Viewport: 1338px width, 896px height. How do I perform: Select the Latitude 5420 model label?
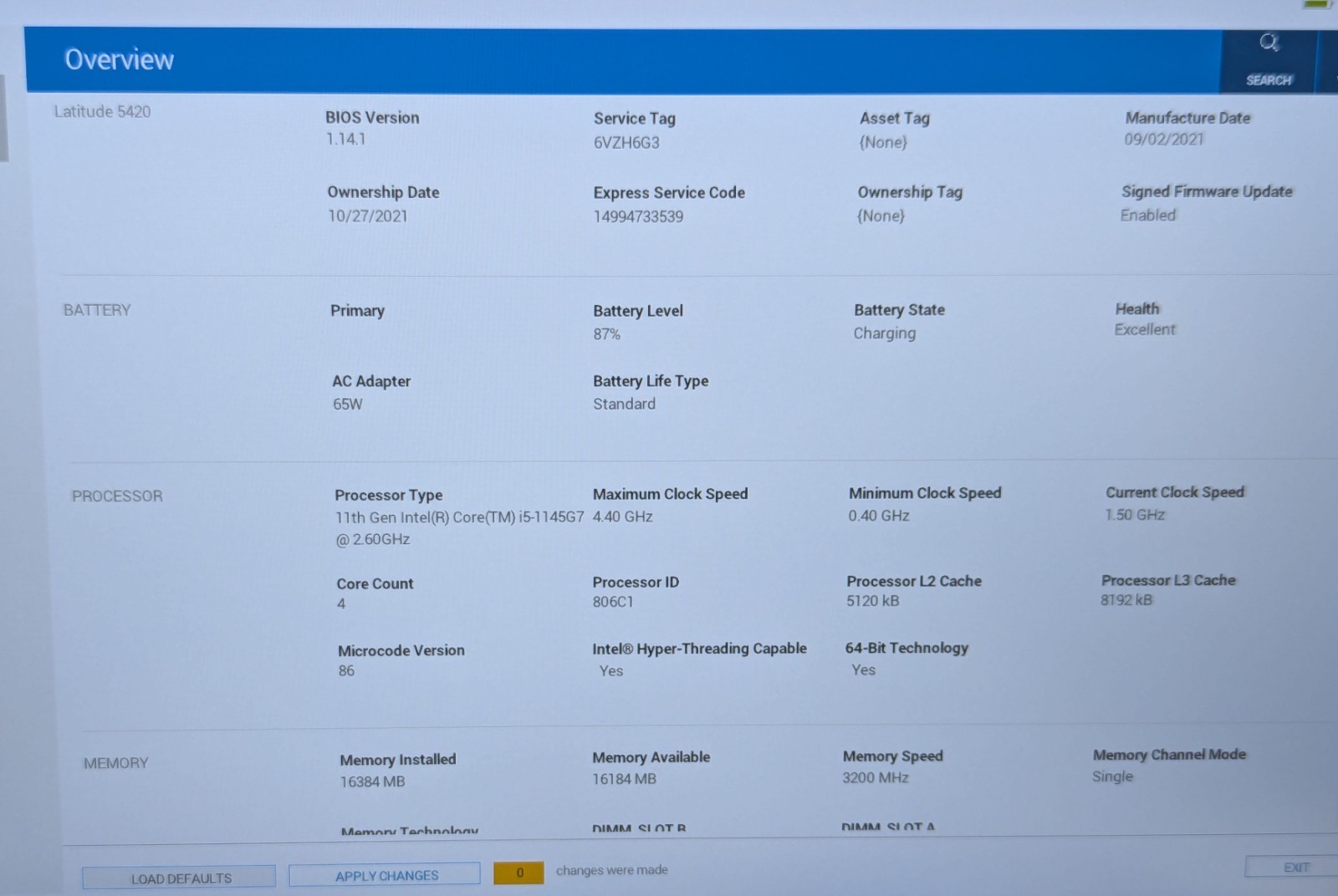pos(102,111)
